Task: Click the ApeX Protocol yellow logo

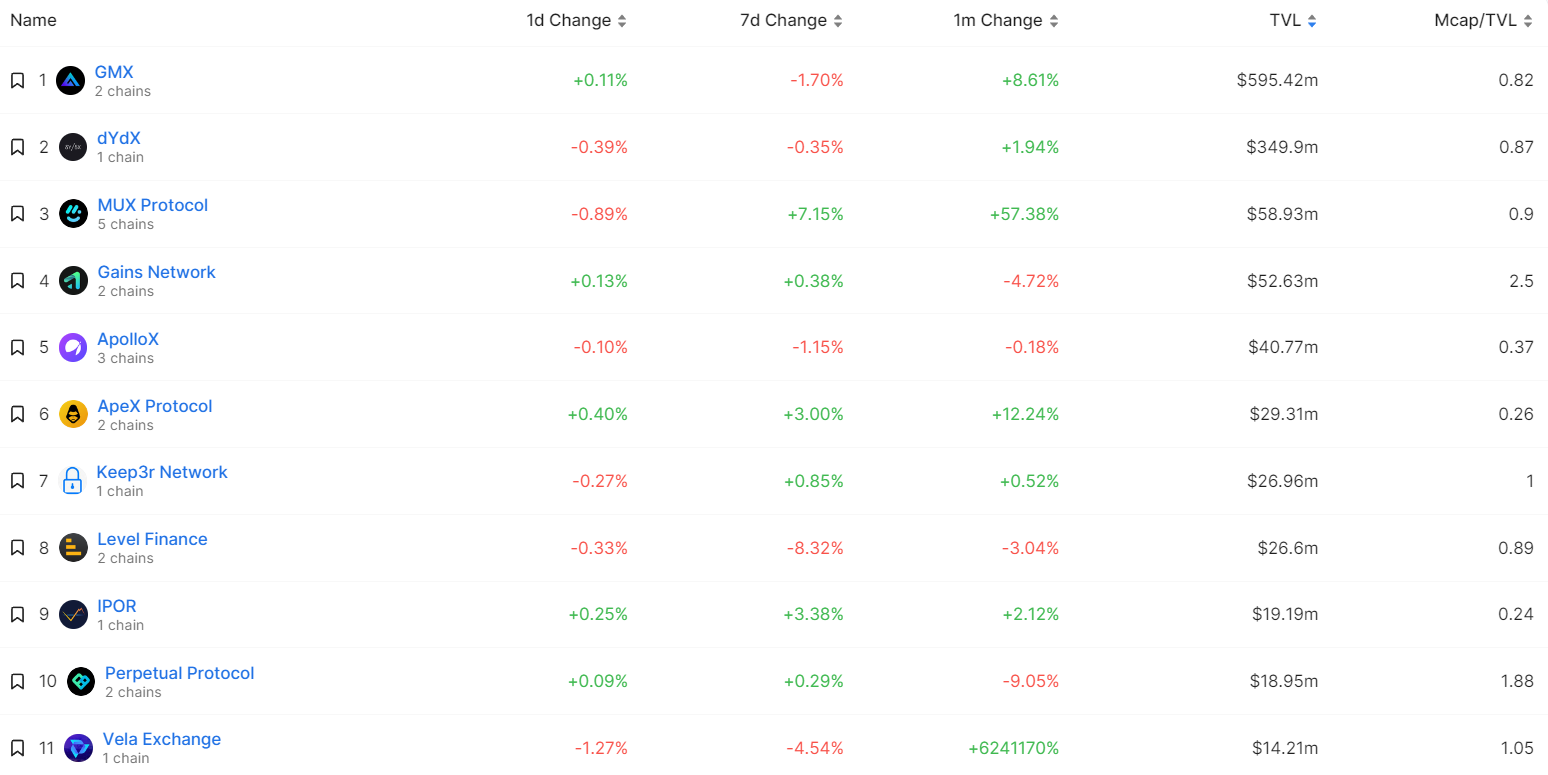Action: [73, 414]
